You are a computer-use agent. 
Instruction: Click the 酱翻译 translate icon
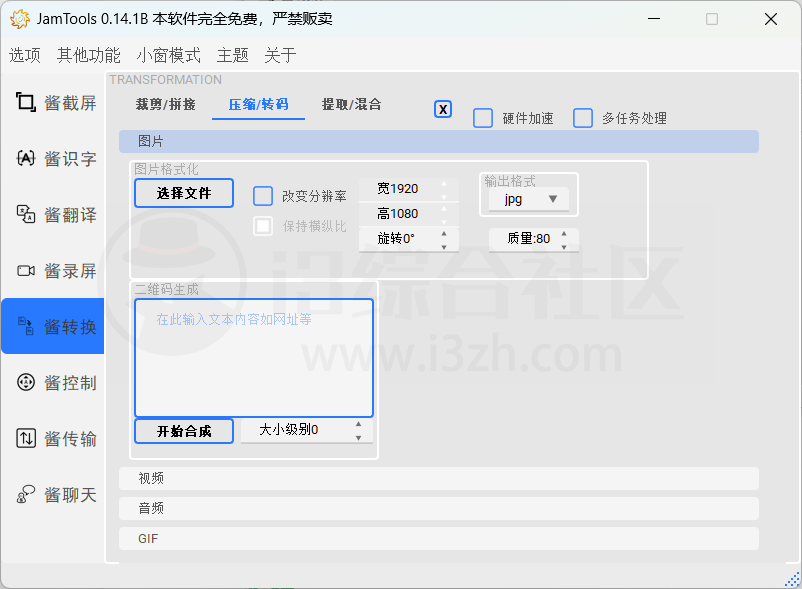26,214
